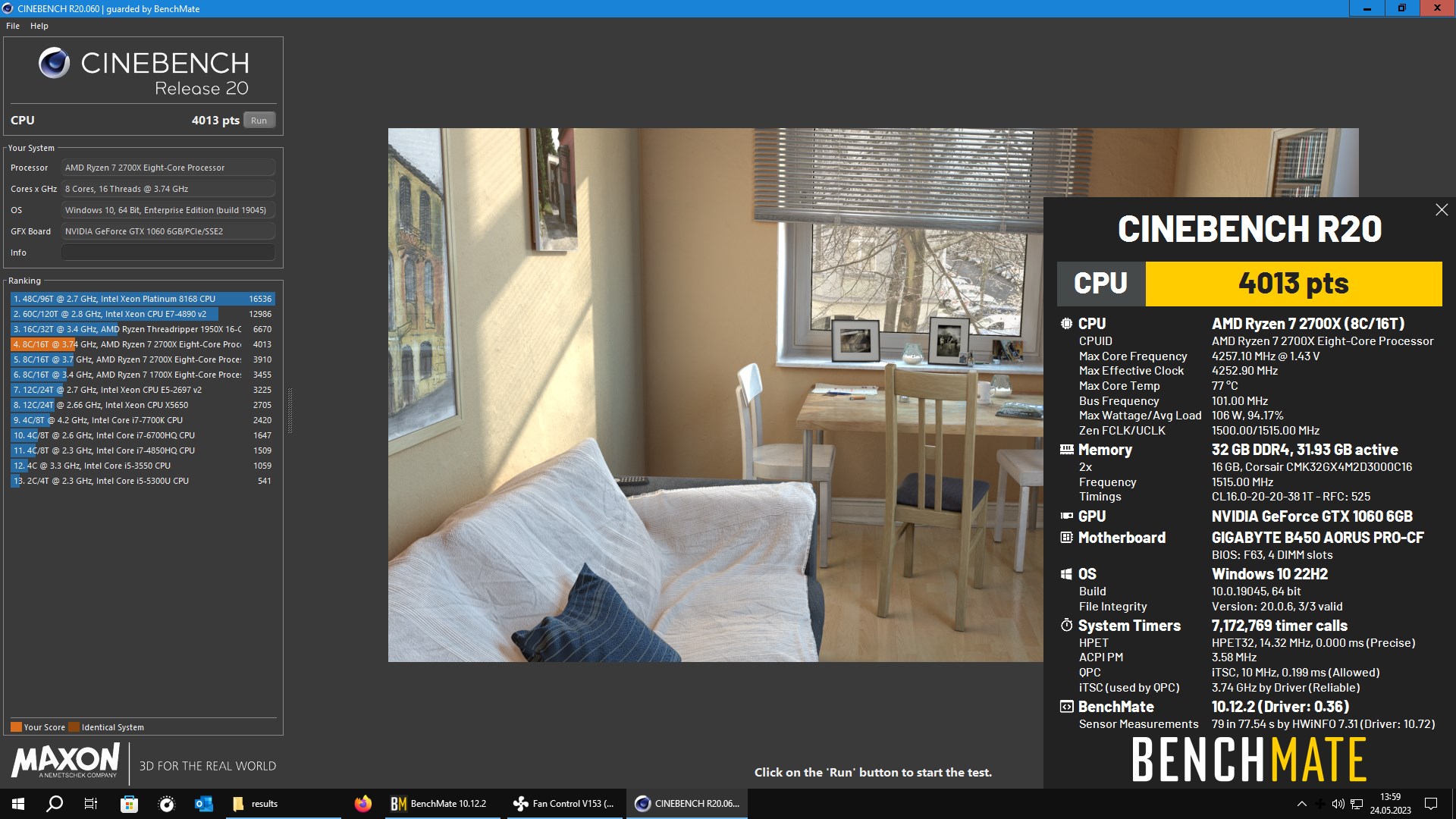Click the BENCHMATE logo at panel bottom
Viewport: 1456px width, 819px height.
tap(1249, 760)
